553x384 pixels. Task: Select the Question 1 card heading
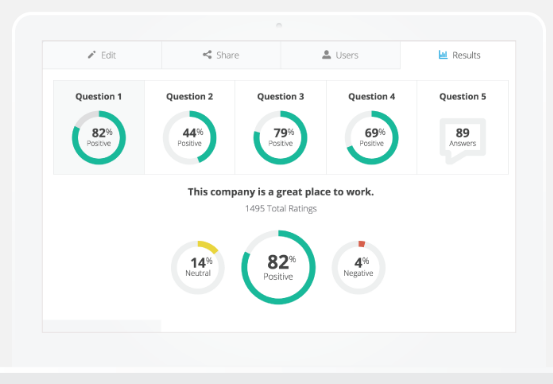click(99, 97)
